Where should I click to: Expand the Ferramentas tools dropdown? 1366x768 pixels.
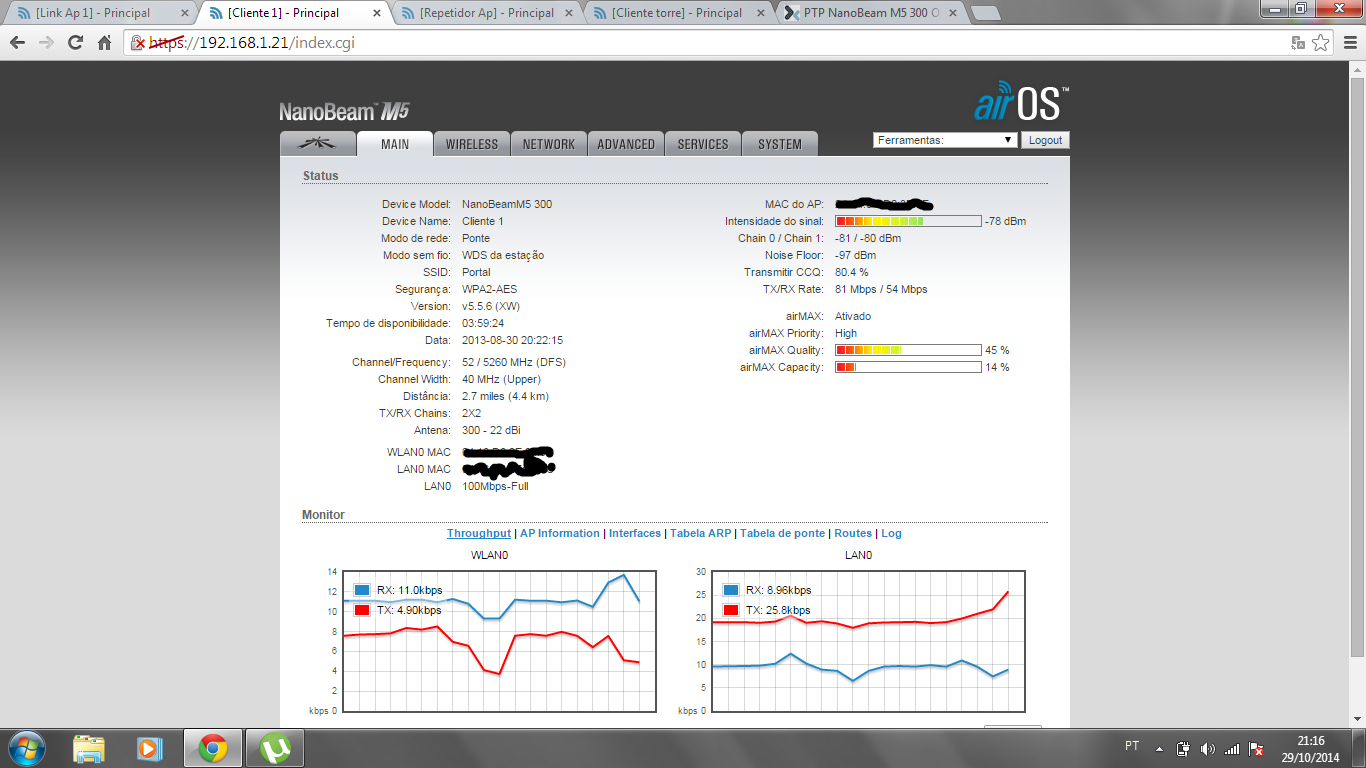point(945,140)
